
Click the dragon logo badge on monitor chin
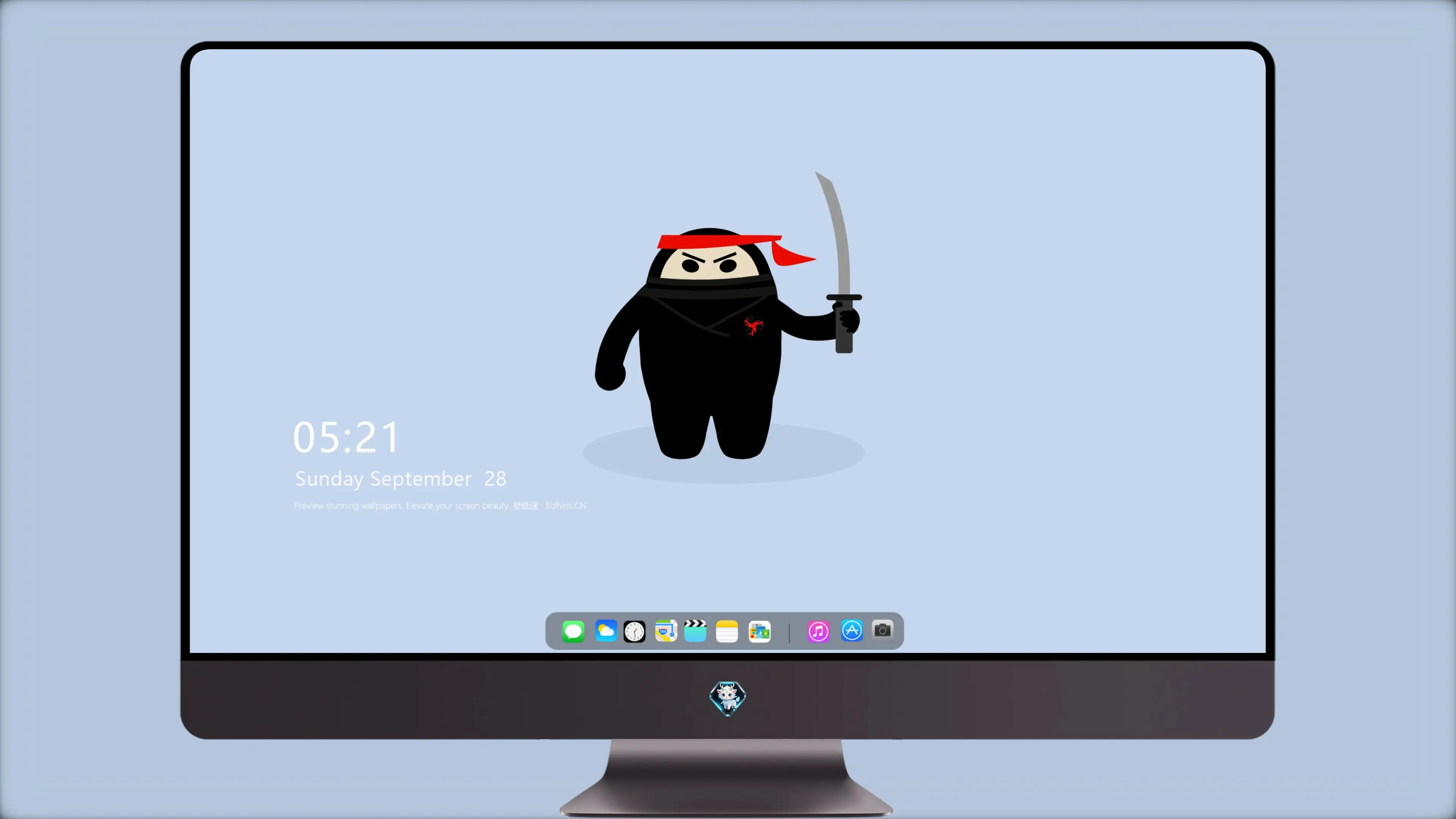pyautogui.click(x=728, y=698)
